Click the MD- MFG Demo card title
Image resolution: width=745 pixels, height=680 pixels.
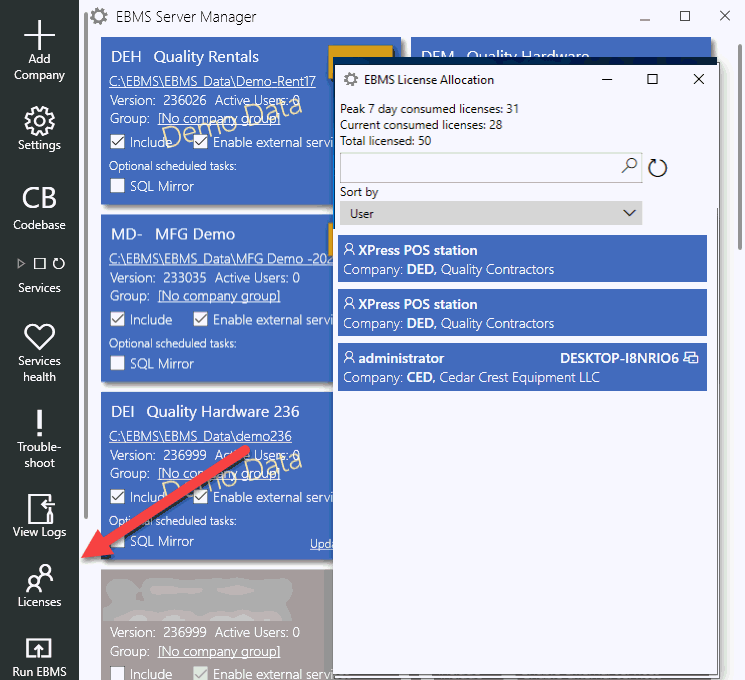tap(173, 234)
